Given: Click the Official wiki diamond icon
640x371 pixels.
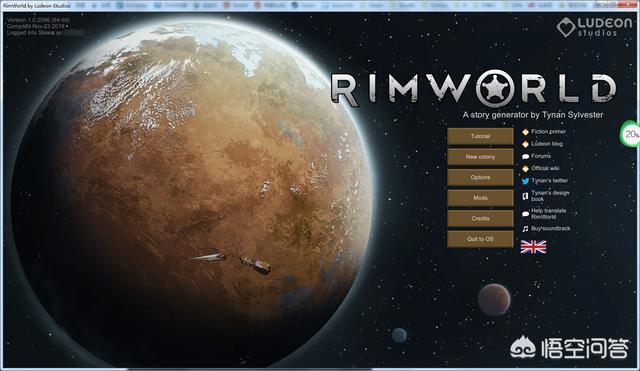Looking at the screenshot, I should pyautogui.click(x=525, y=169).
